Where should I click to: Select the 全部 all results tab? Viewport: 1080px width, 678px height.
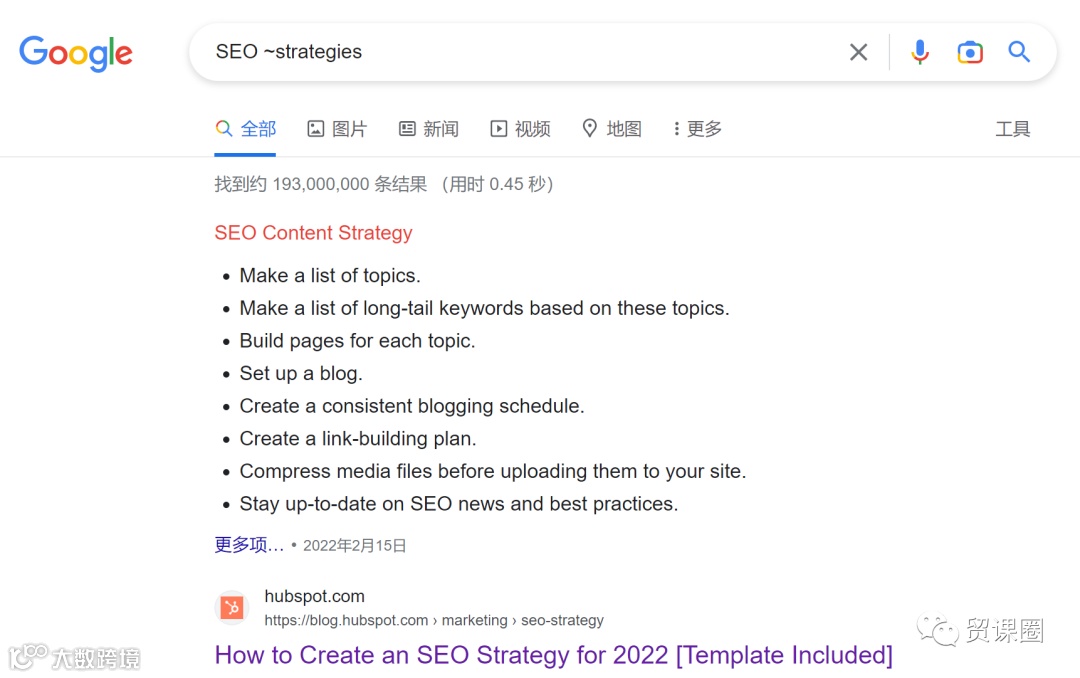click(x=245, y=129)
